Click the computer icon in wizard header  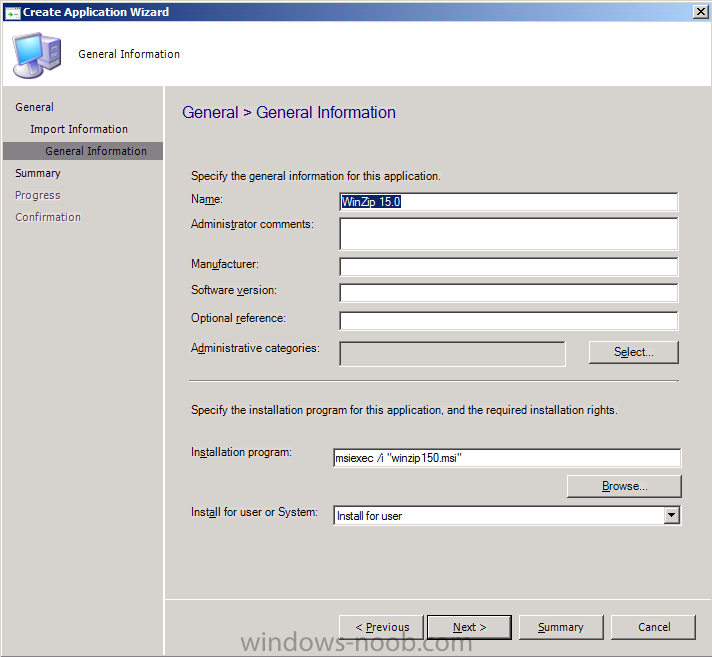[x=37, y=55]
